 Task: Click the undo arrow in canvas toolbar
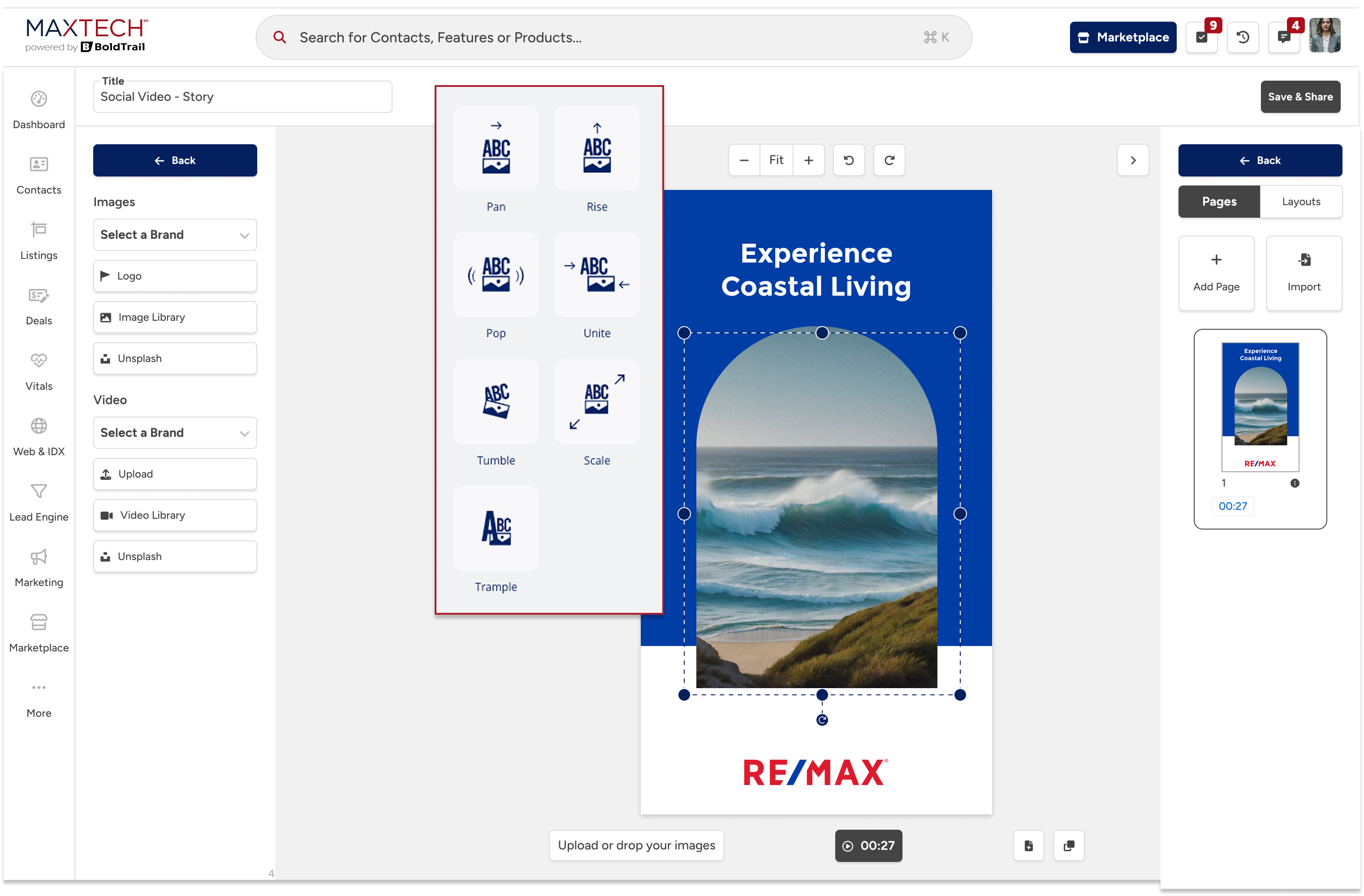coord(849,160)
